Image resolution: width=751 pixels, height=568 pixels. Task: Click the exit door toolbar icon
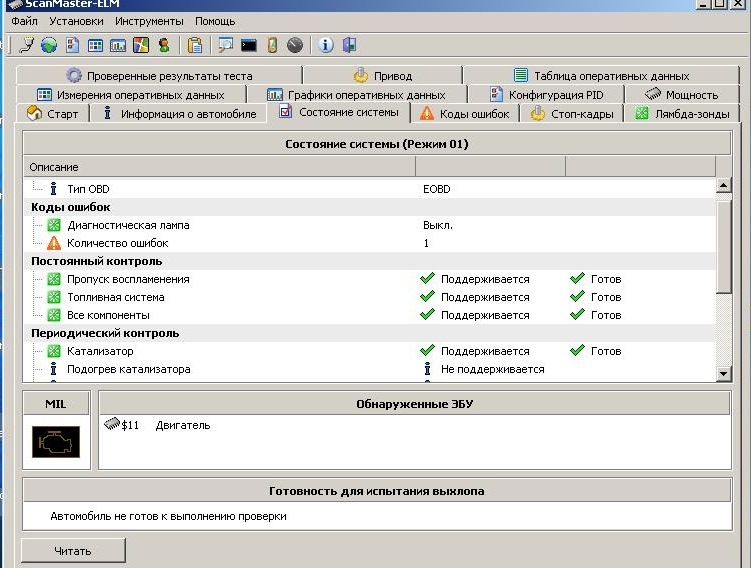(349, 45)
